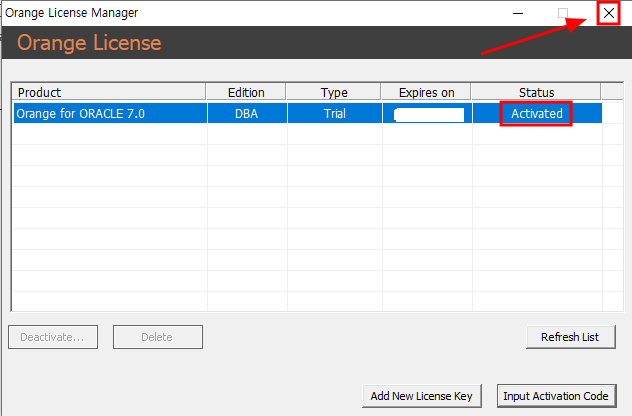Click the Type column header
The image size is (632, 416).
point(334,92)
